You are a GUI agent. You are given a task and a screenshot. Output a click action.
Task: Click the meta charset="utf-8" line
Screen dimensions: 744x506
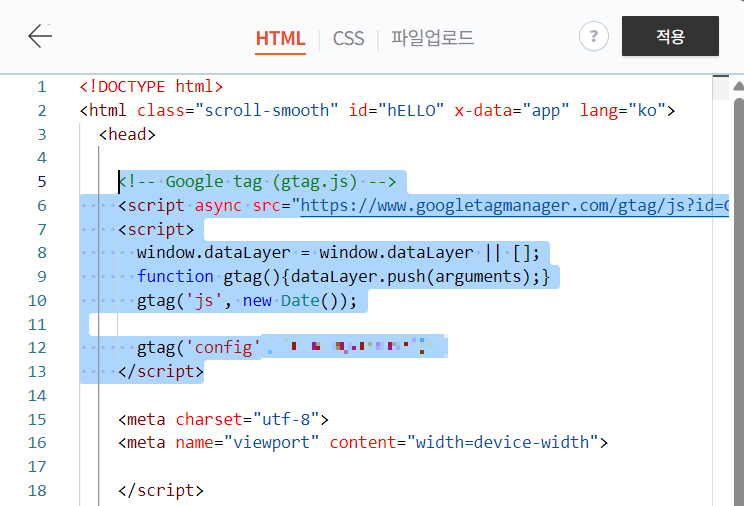223,420
